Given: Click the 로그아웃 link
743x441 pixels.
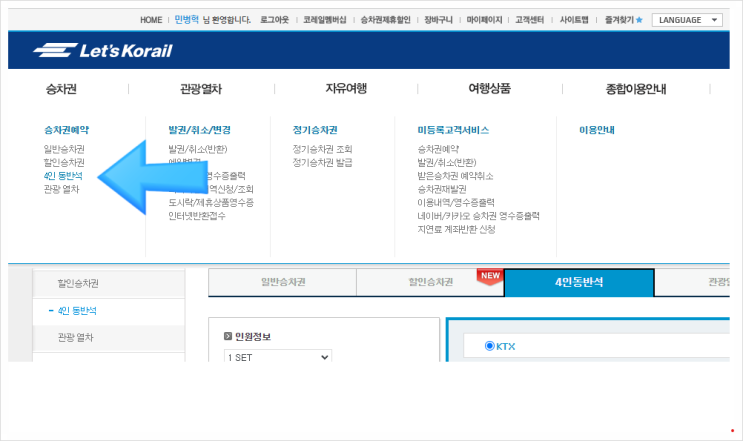Looking at the screenshot, I should 274,20.
